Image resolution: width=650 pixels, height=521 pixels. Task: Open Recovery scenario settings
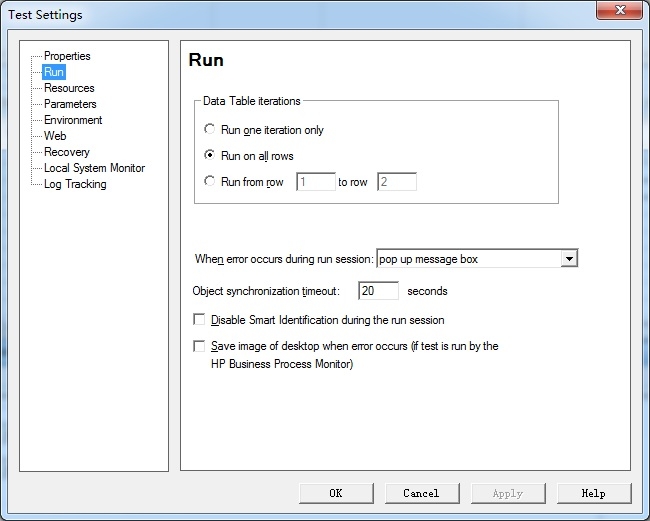click(x=67, y=152)
